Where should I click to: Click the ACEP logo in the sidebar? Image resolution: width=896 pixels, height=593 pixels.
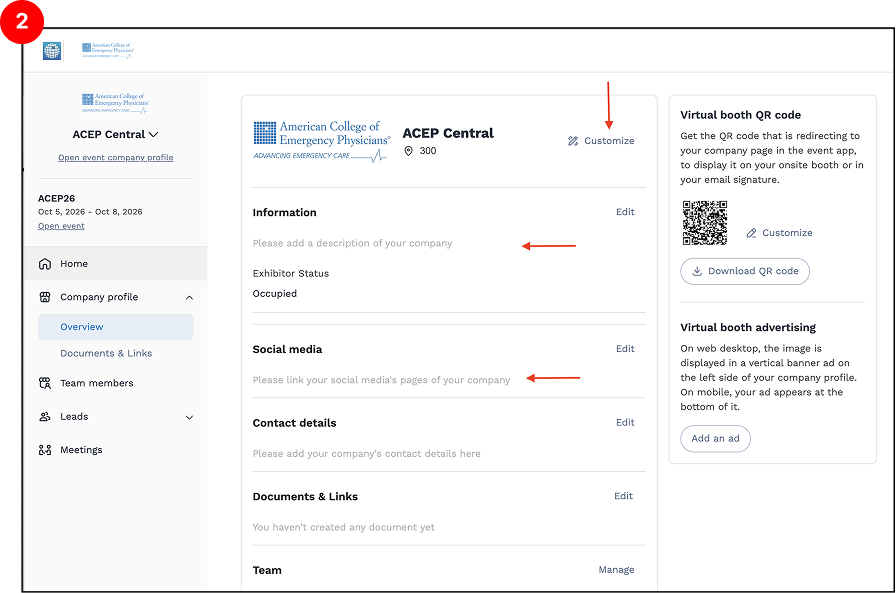[115, 103]
